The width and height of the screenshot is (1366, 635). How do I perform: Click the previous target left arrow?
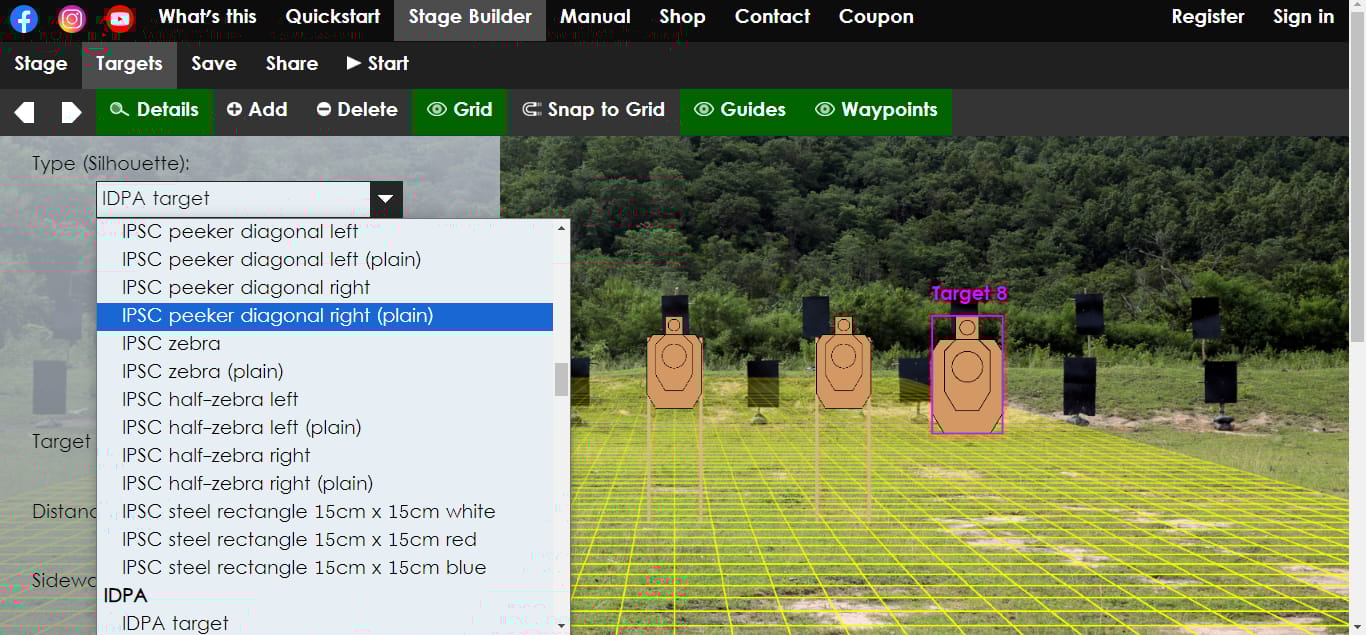click(24, 111)
